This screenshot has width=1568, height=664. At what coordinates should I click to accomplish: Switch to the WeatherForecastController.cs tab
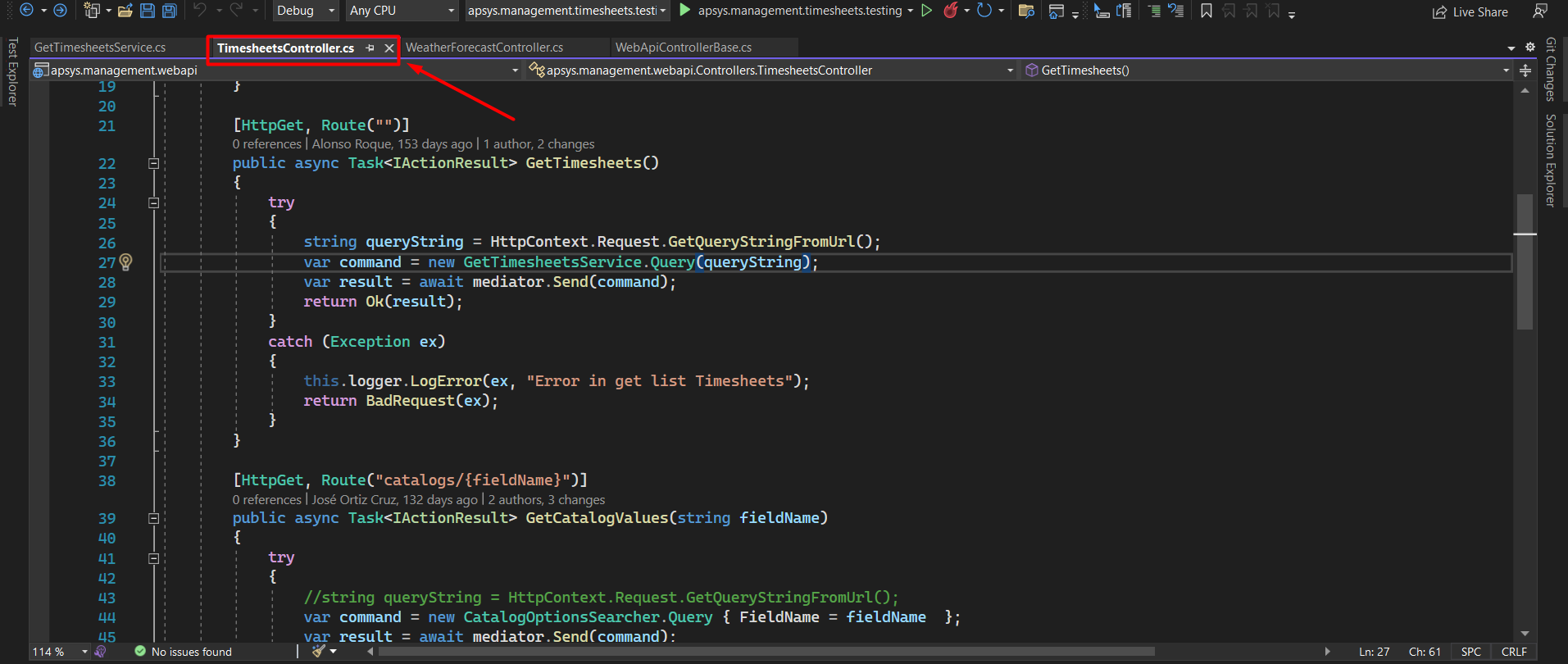pos(484,48)
